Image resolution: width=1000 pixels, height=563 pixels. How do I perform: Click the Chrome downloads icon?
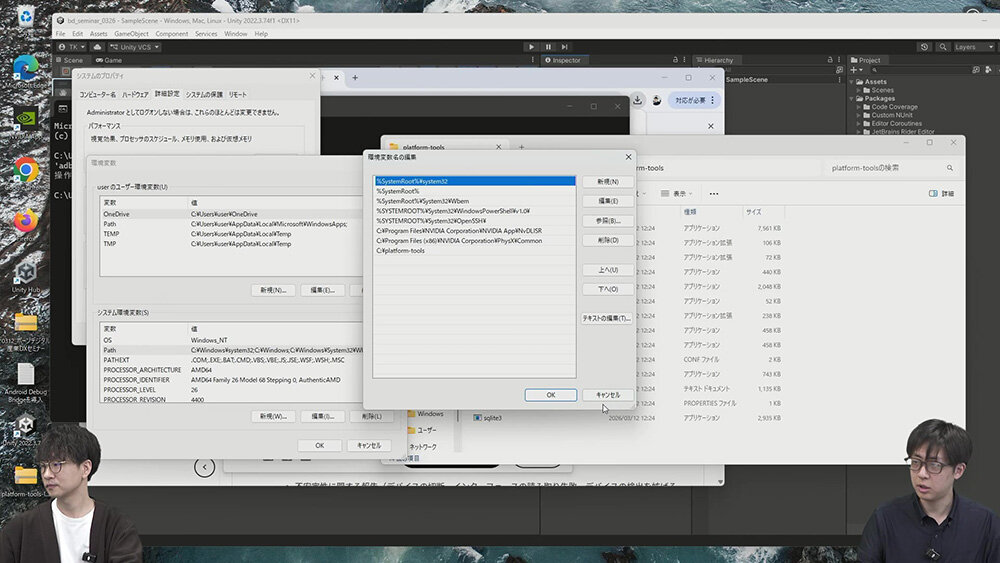pos(636,100)
